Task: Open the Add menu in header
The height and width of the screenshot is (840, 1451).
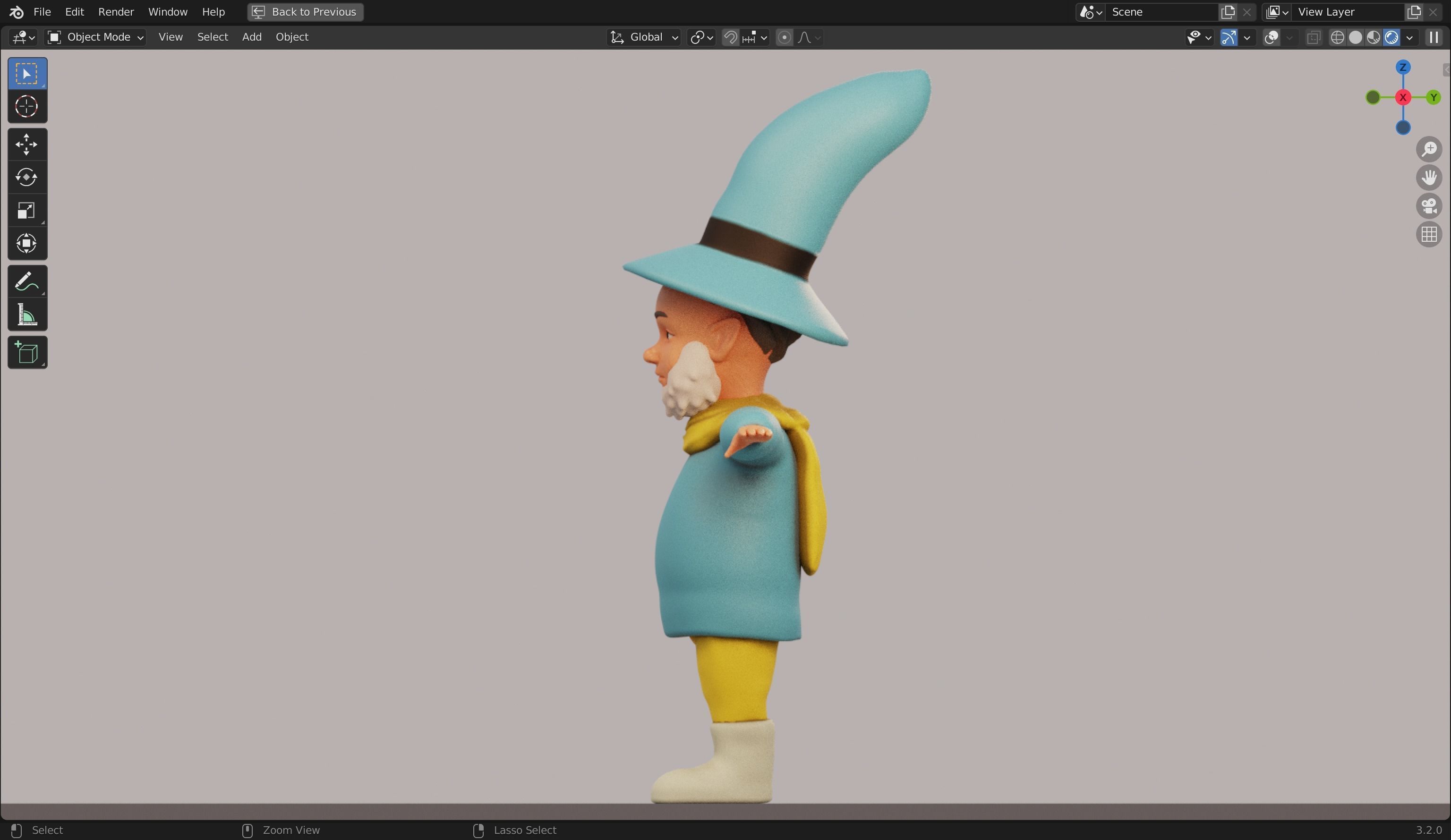Action: click(x=252, y=37)
